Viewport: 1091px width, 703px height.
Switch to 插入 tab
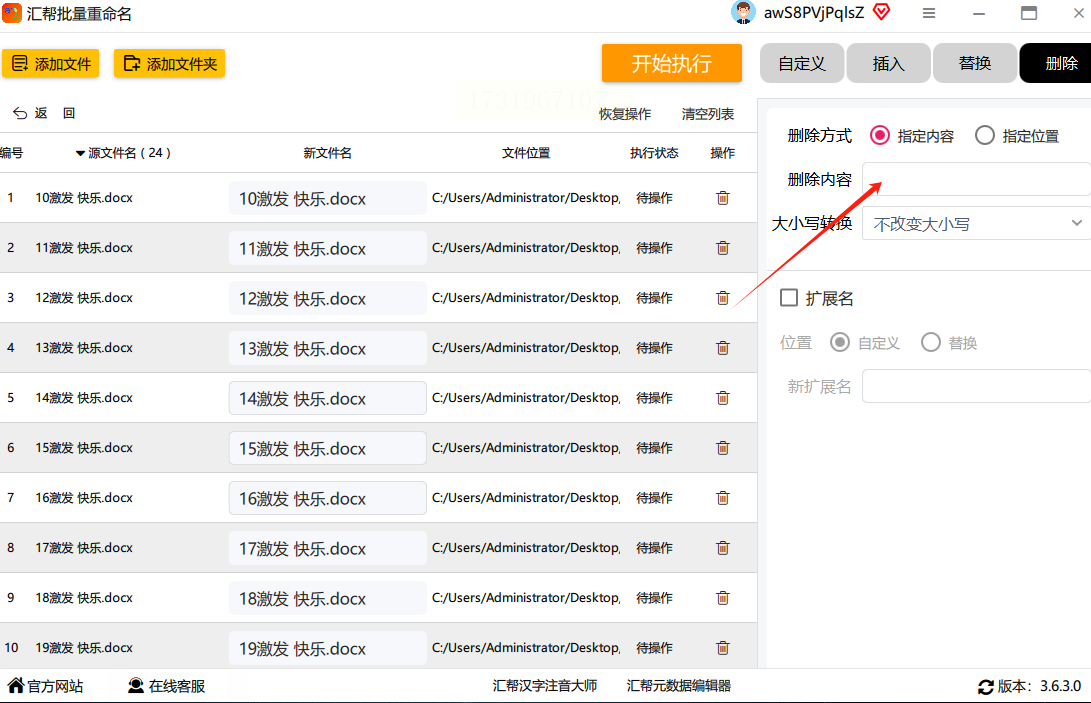click(x=889, y=63)
